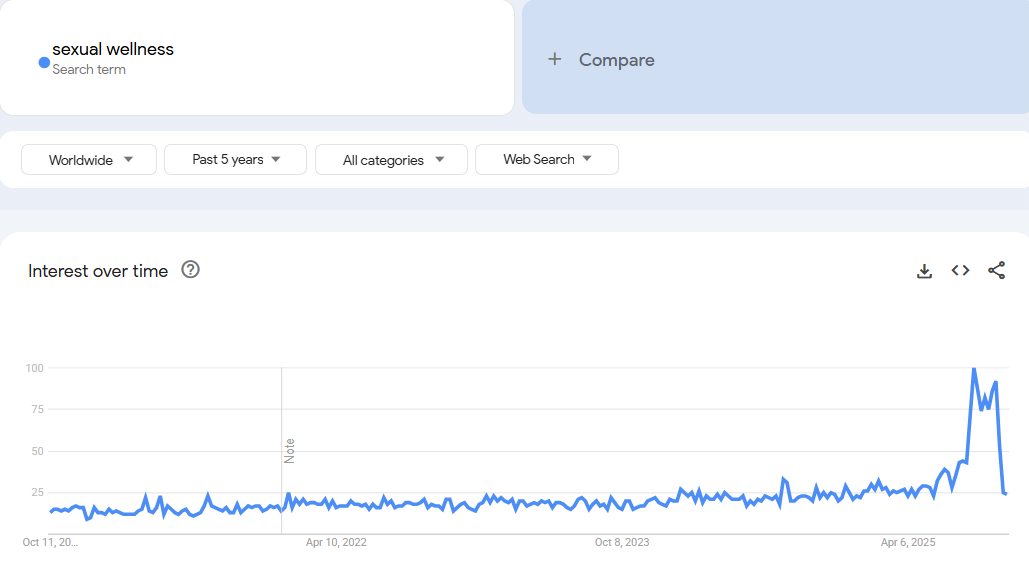Open the Worldwide region dropdown
The image size is (1029, 577).
tap(88, 159)
